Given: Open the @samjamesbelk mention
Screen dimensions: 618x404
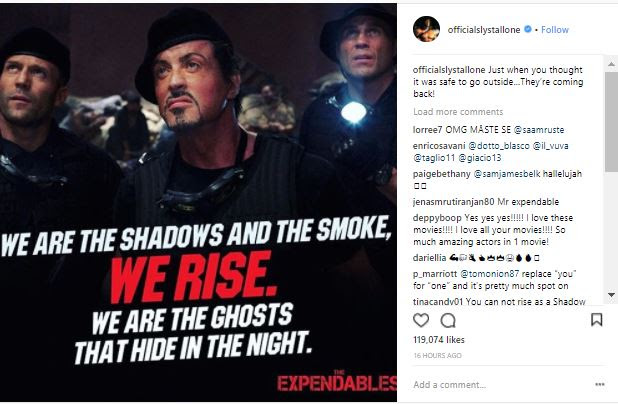Looking at the screenshot, I should 506,174.
